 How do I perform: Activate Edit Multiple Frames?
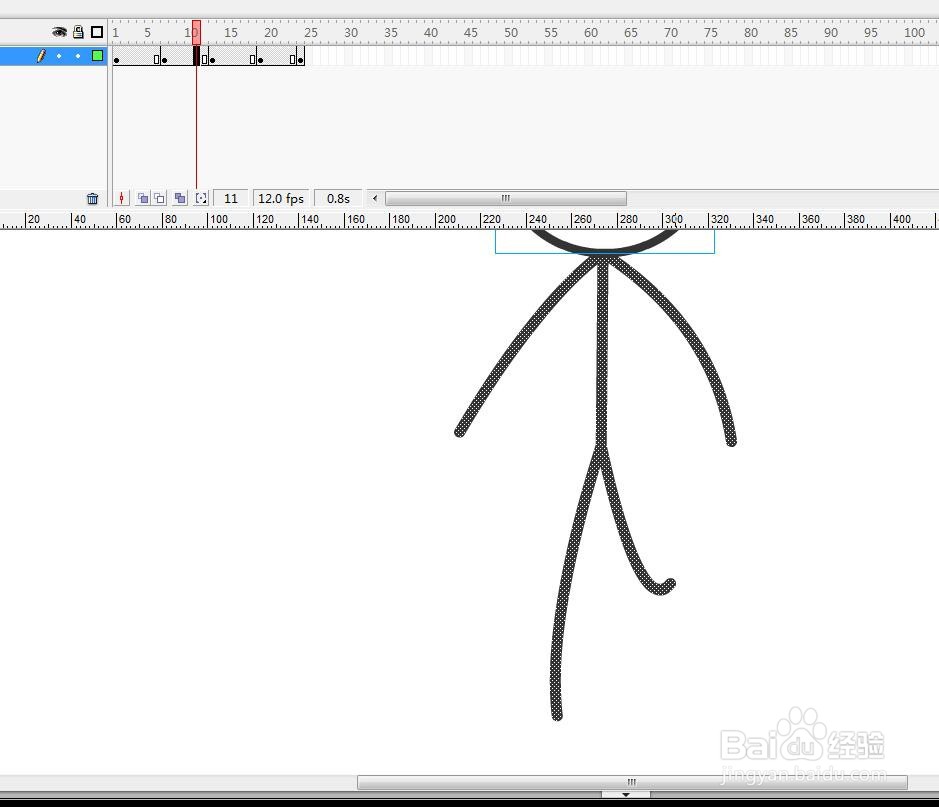click(x=180, y=198)
